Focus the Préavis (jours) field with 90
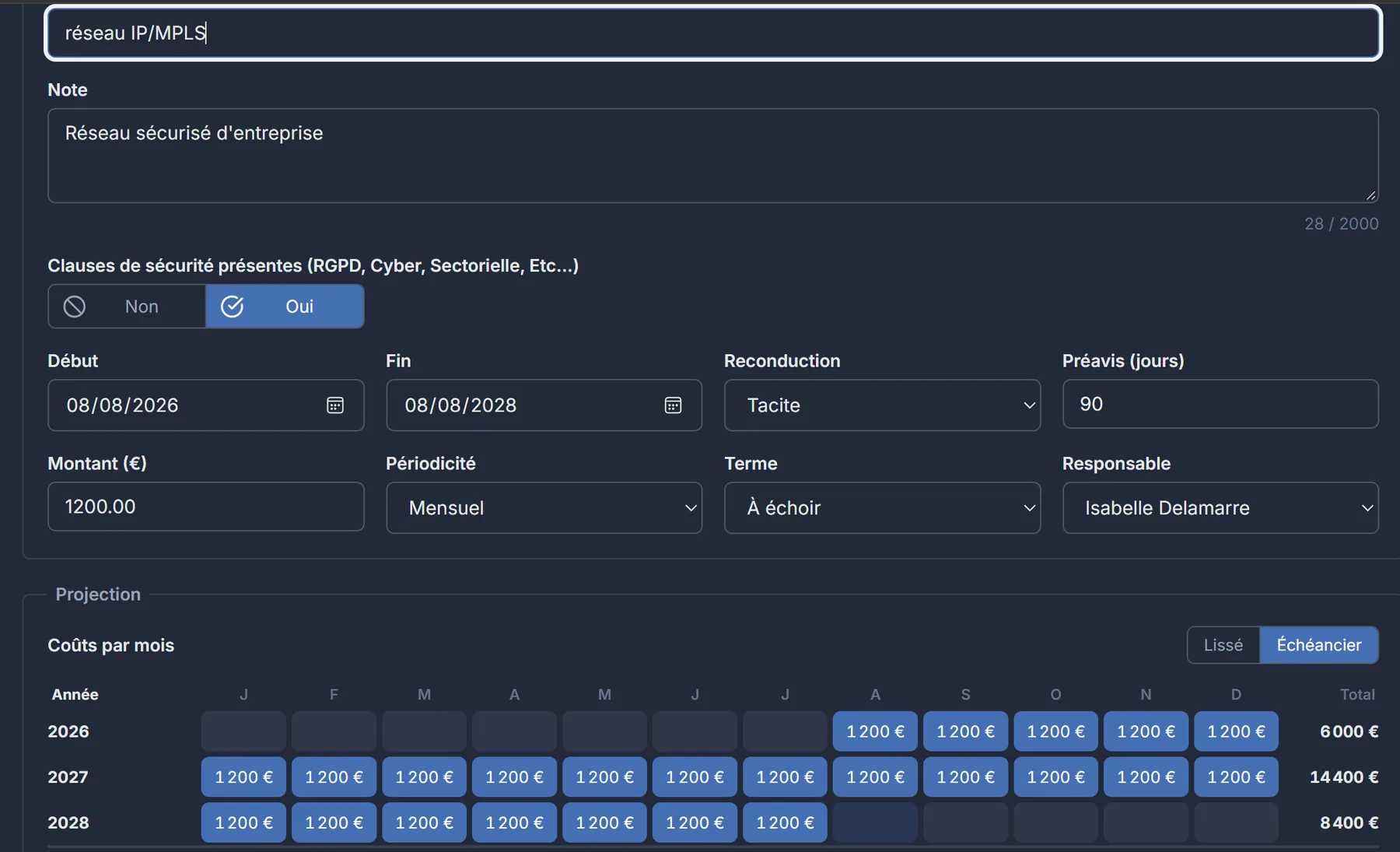 click(1220, 404)
